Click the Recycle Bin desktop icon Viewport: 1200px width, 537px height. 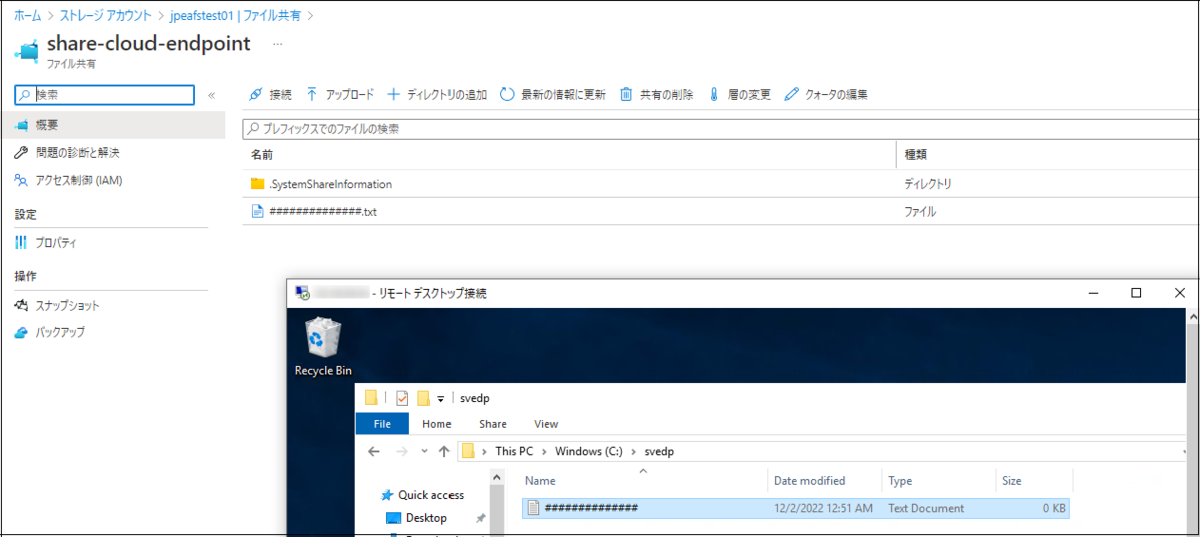pyautogui.click(x=323, y=348)
